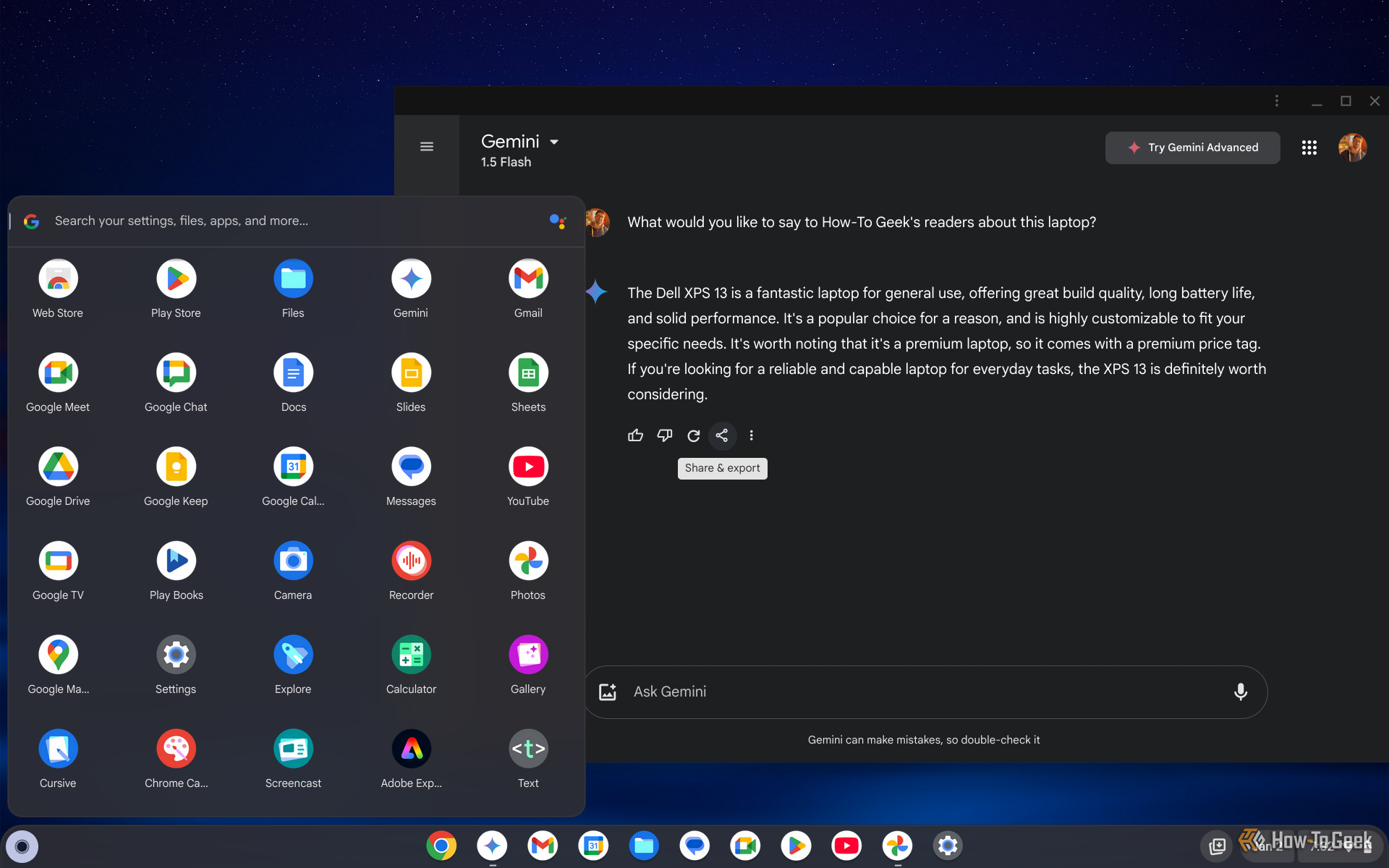The height and width of the screenshot is (868, 1389).
Task: Open the Slides app
Action: [x=411, y=373]
